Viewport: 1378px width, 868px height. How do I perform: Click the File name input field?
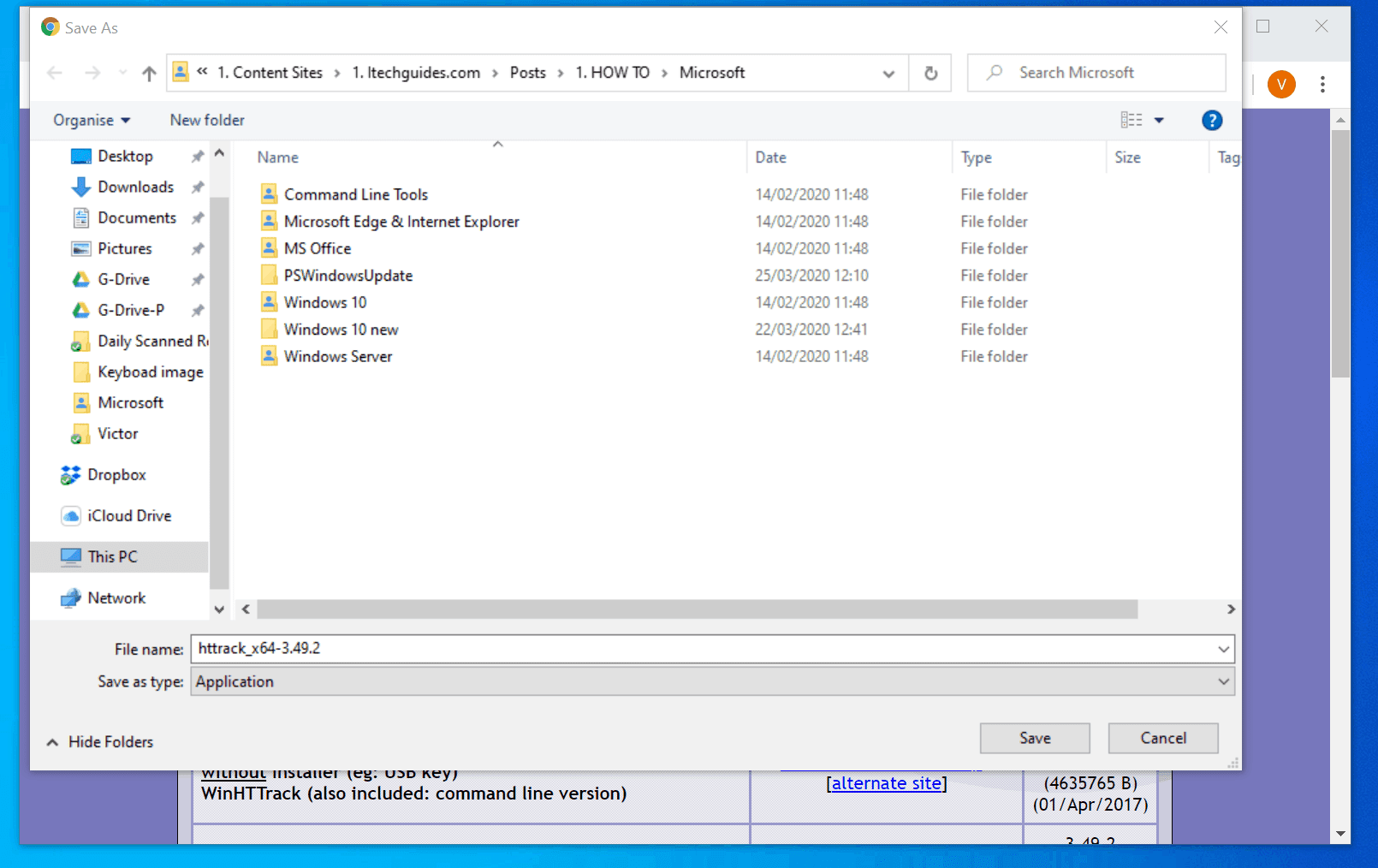(x=702, y=649)
